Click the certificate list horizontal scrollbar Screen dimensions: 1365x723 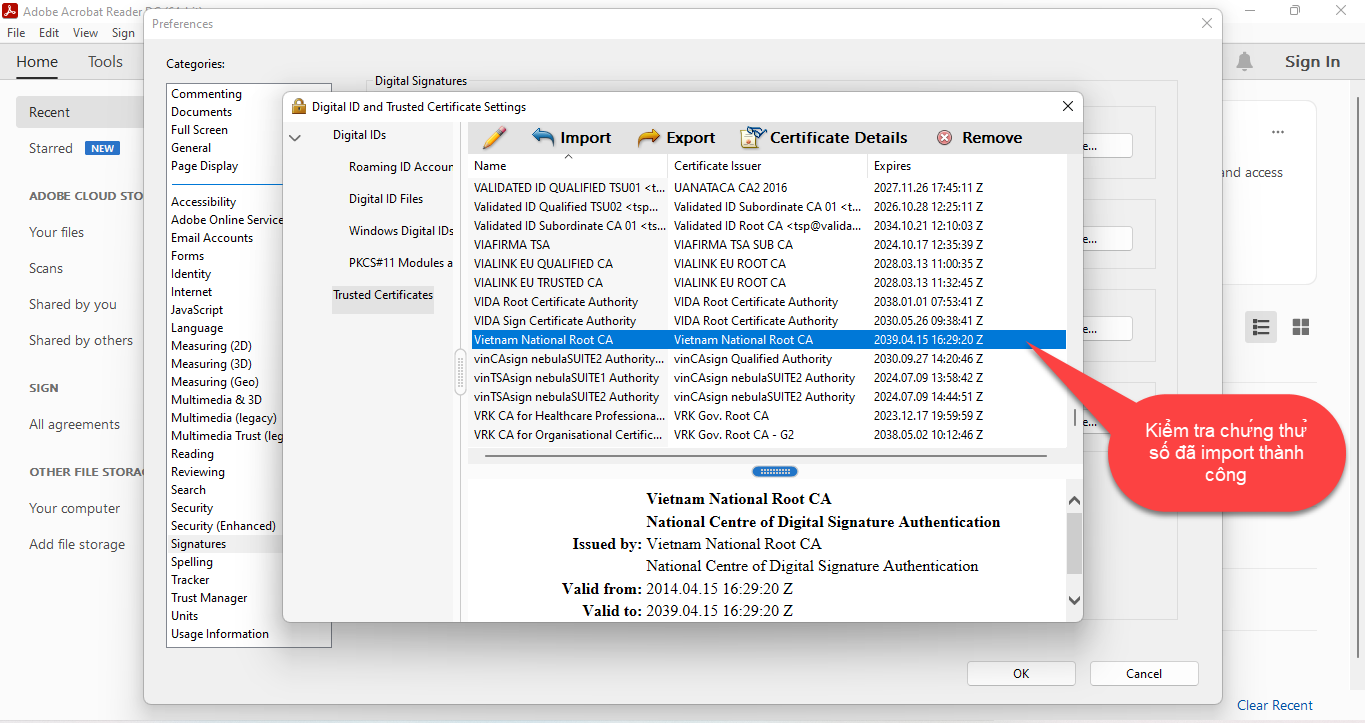pos(766,456)
